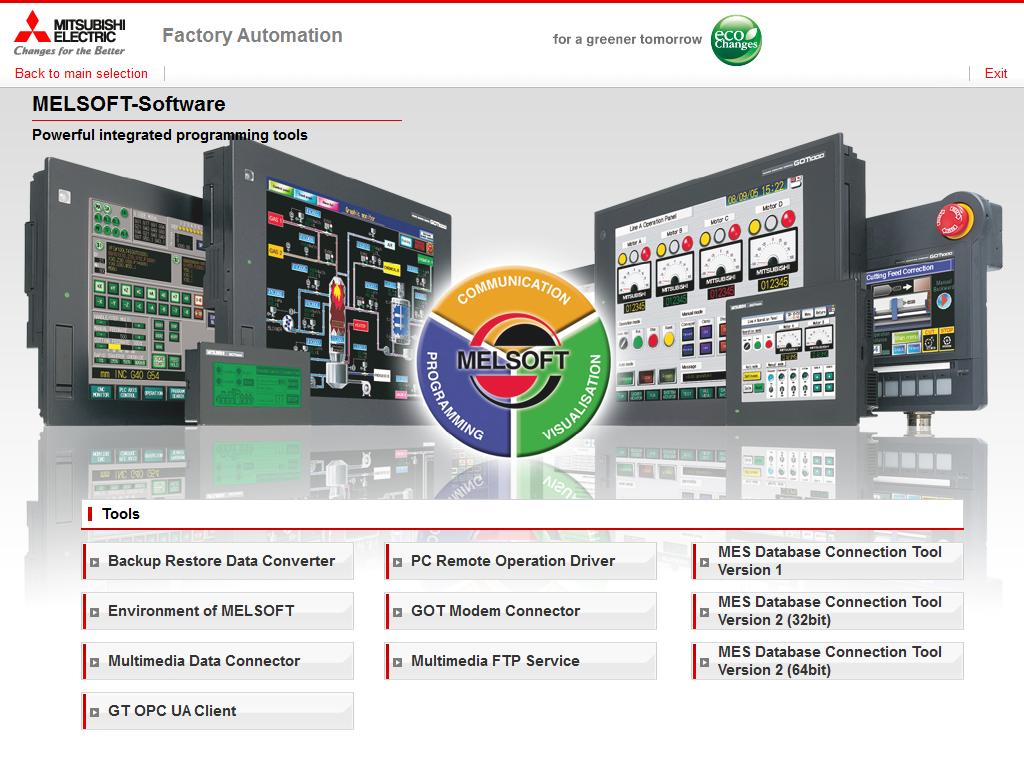Click the MELSOFT circular emblem
Image resolution: width=1024 pixels, height=768 pixels.
513,361
